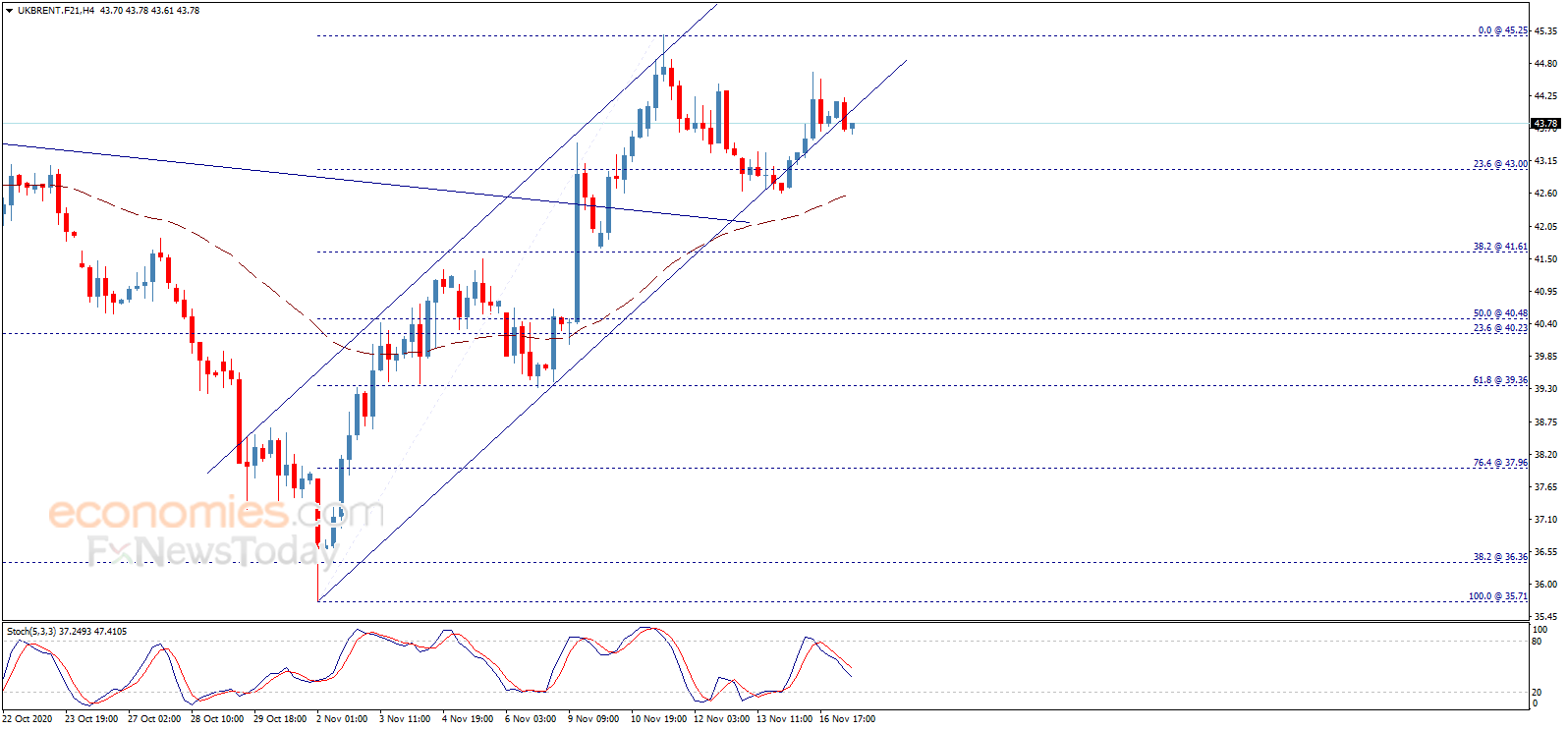Viewport: 1568px width, 730px height.
Task: Select the 23.6 @ 43.00 Fibonacci label
Action: tap(1500, 164)
